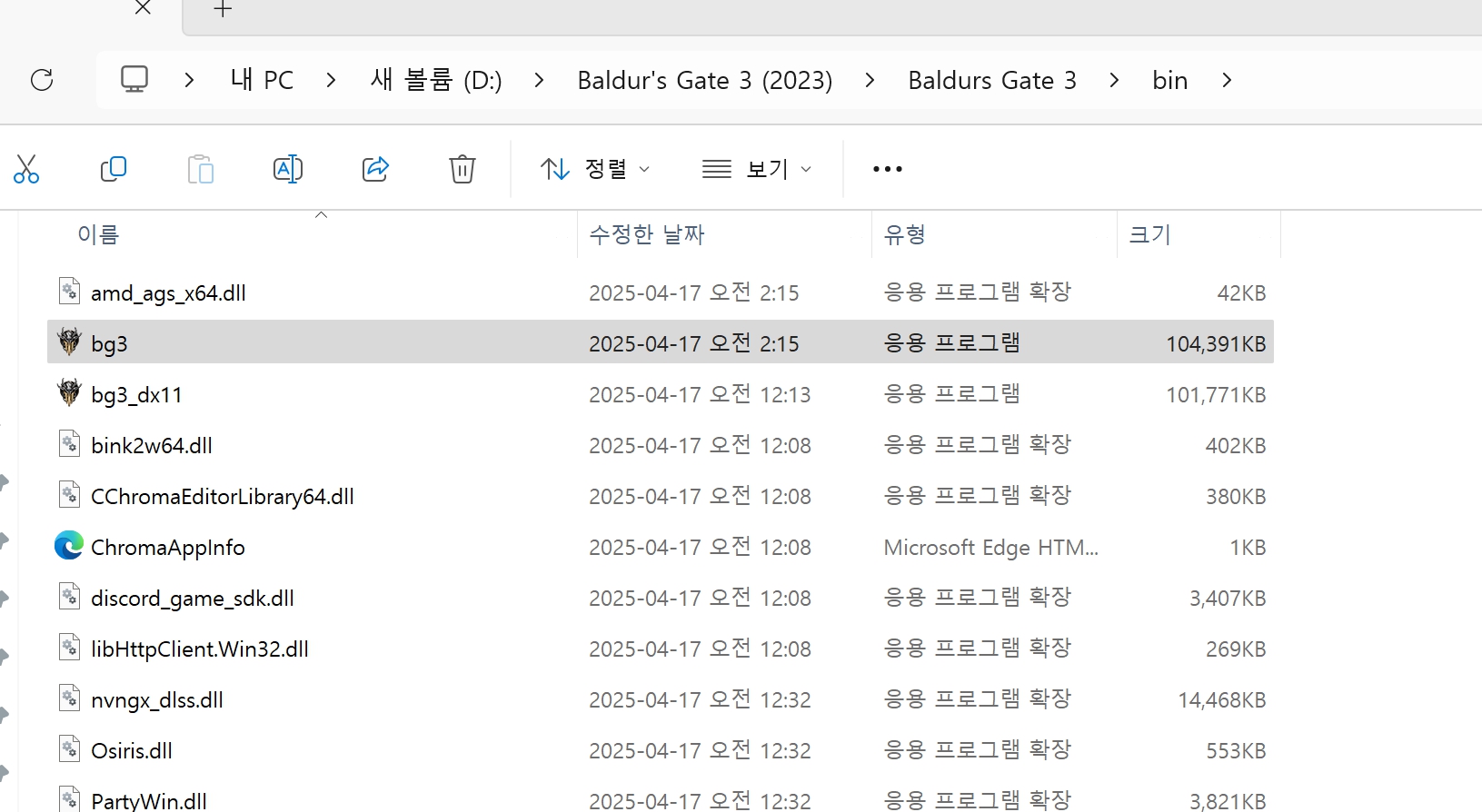Screen dimensions: 1482x812
Task: Click the libHttpClient.Win32.dll file icon
Action: [x=70, y=648]
